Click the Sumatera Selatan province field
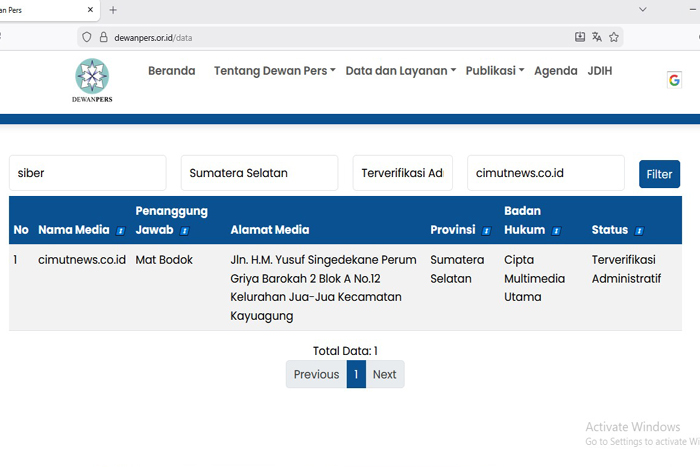Viewport: 700px width, 467px height. click(259, 173)
